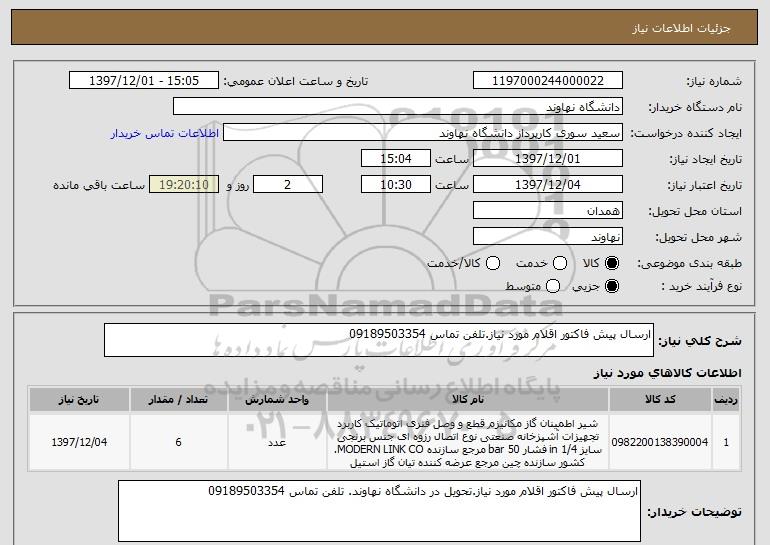Click the creation date field 1397/12/01
The height and width of the screenshot is (545, 770).
coord(548,159)
